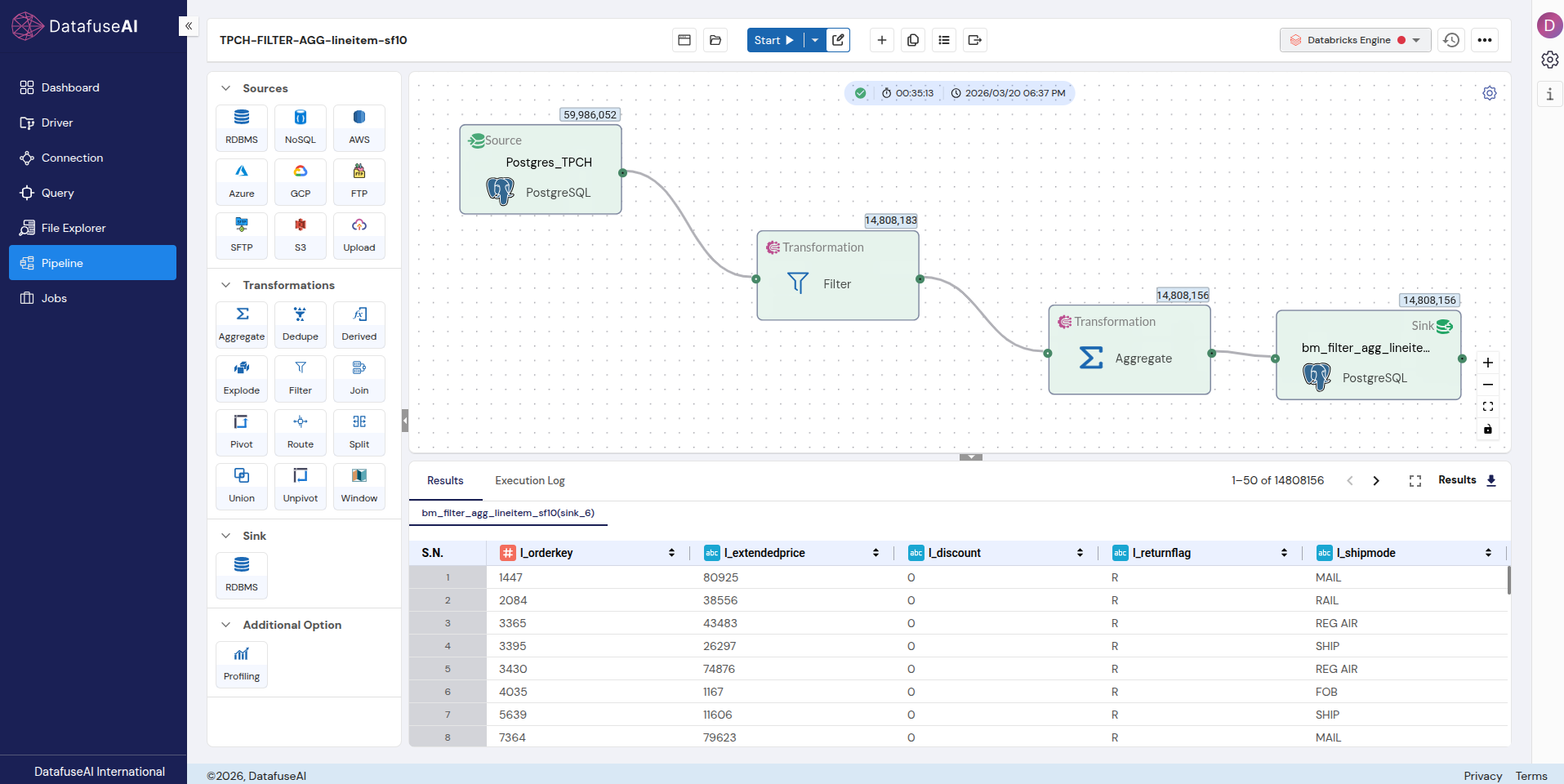The height and width of the screenshot is (784, 1564).
Task: Select the NoSQL source icon
Action: (301, 127)
